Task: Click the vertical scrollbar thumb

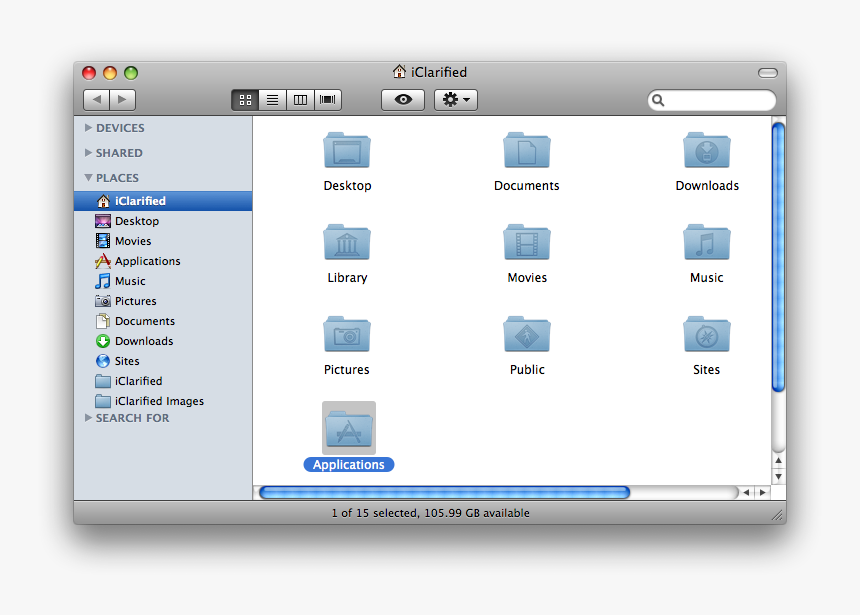Action: pyautogui.click(x=778, y=257)
